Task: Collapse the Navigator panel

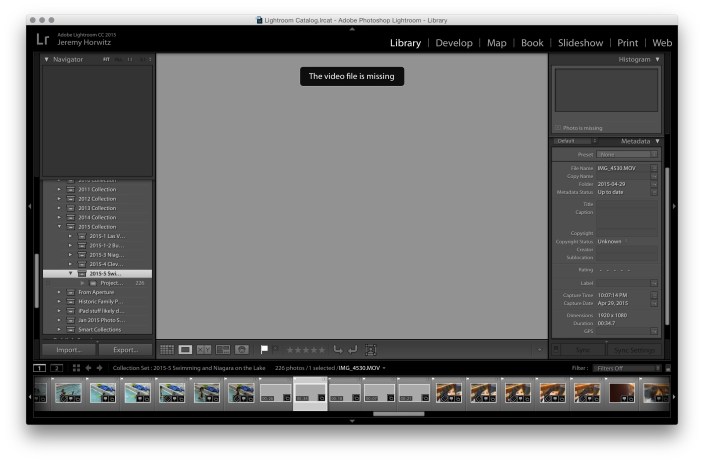Action: pyautogui.click(x=46, y=60)
